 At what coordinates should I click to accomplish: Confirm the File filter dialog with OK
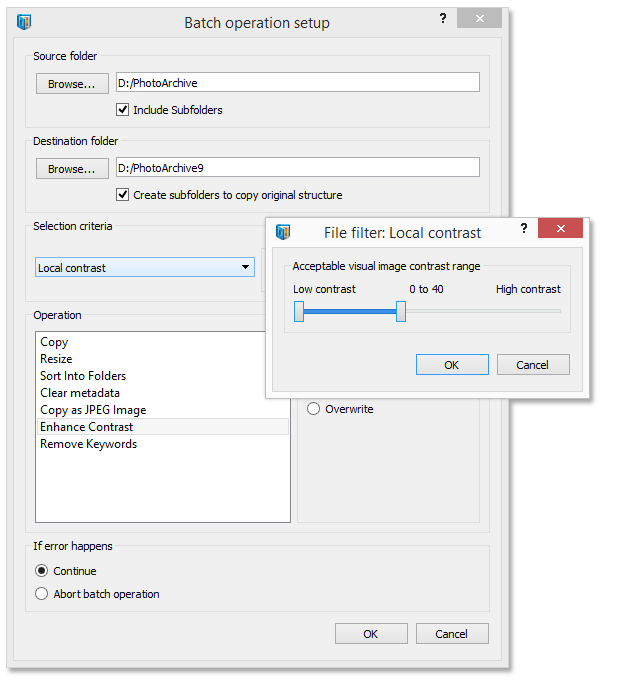(x=452, y=364)
